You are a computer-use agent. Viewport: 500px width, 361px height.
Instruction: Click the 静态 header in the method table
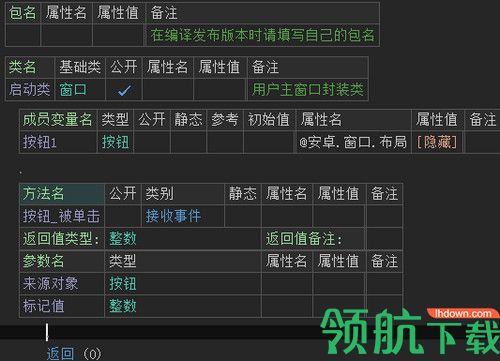[x=243, y=193]
